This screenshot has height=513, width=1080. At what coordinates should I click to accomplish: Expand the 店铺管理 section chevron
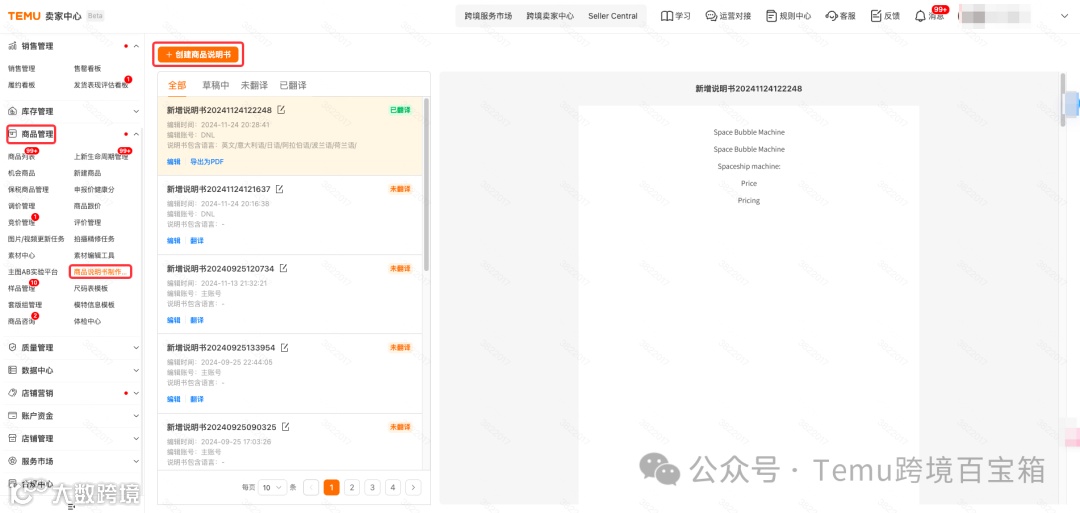click(136, 439)
